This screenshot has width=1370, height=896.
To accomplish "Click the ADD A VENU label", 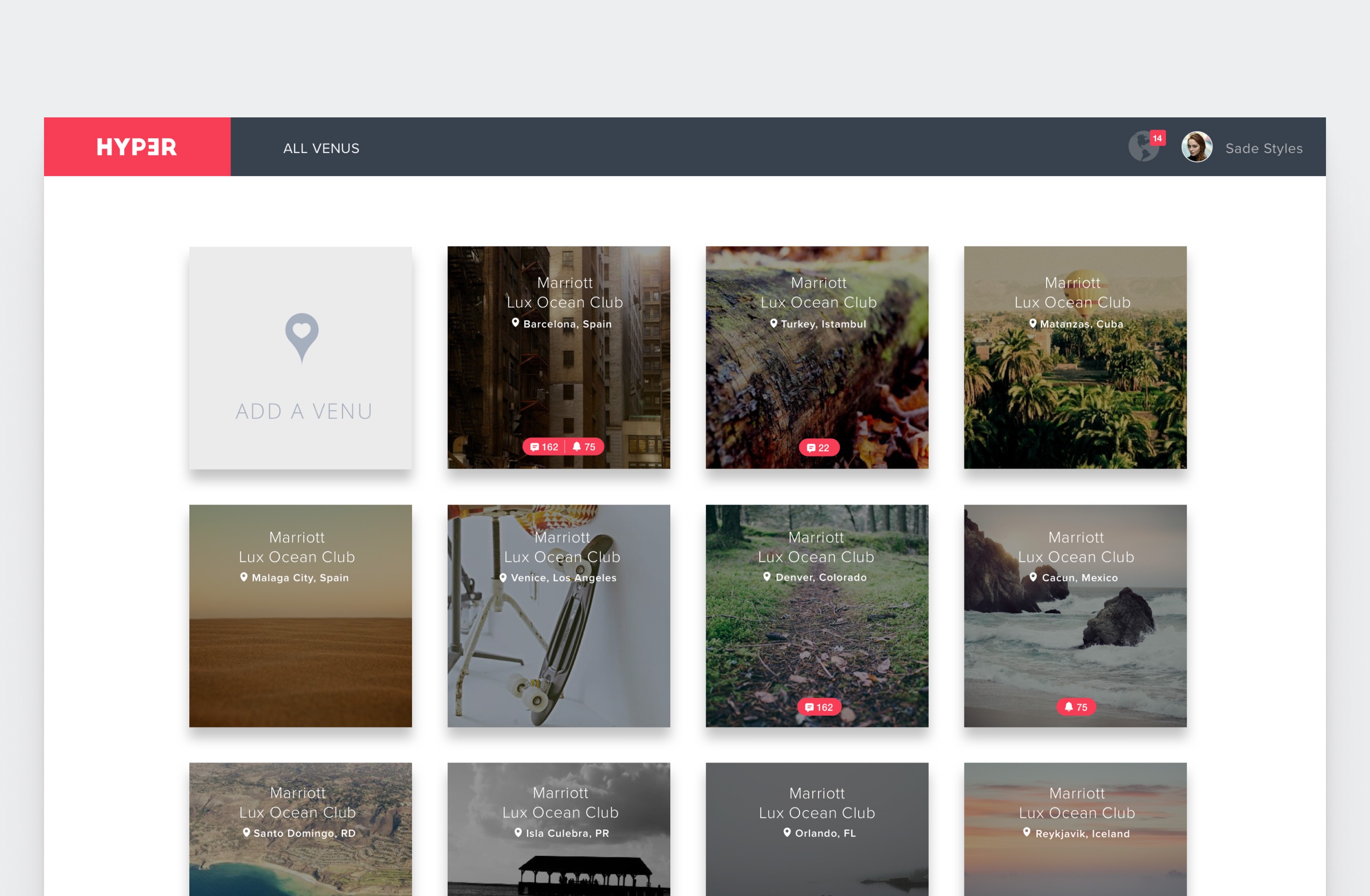I will [x=304, y=411].
